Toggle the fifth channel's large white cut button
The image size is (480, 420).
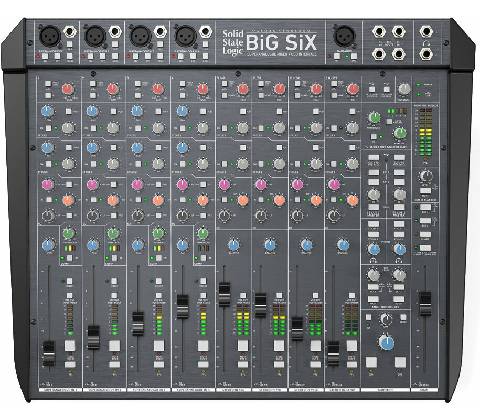243,346
